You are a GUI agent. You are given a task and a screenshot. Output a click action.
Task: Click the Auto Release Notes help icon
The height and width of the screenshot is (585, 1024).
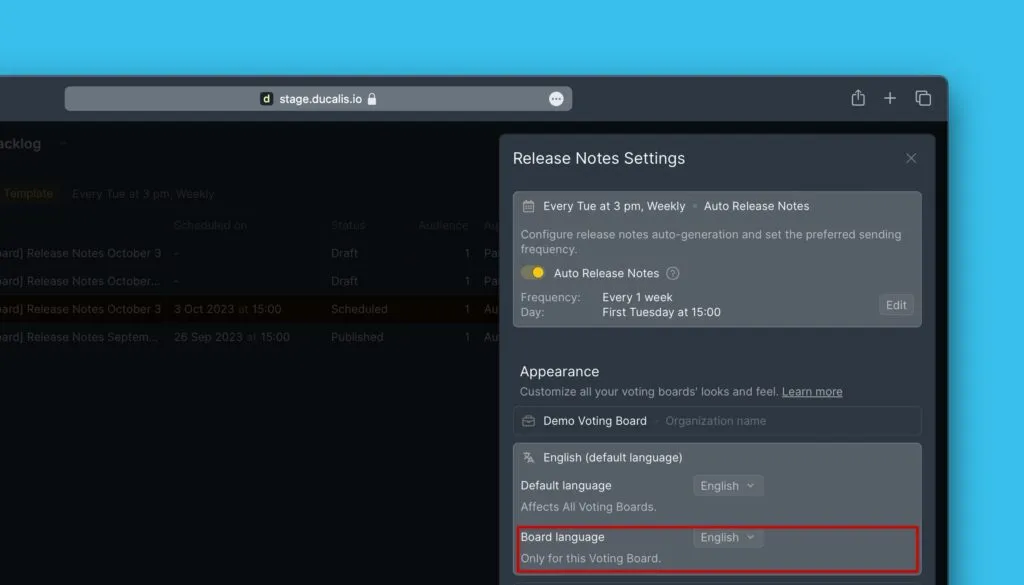tap(673, 273)
